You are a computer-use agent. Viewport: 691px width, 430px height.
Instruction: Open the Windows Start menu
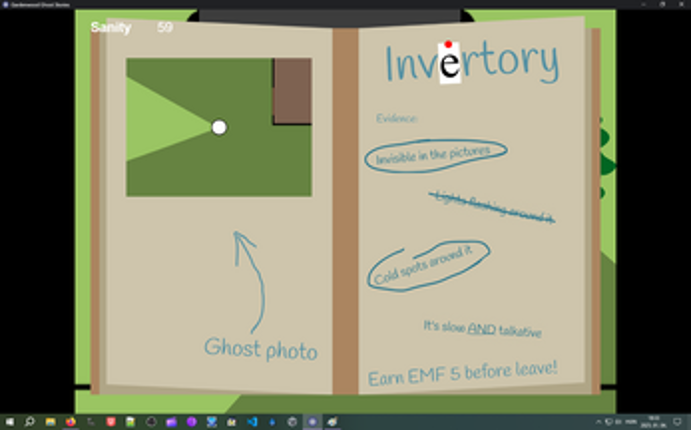pyautogui.click(x=10, y=422)
